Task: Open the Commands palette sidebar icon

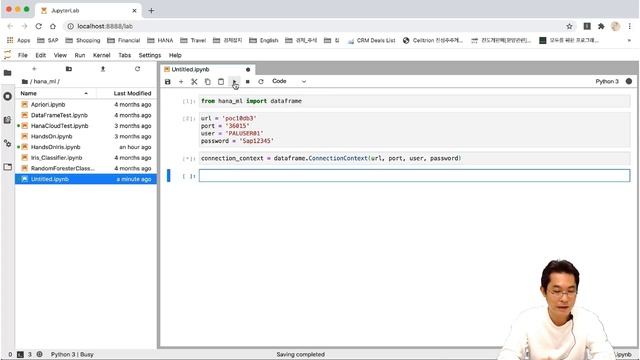Action: (7, 120)
